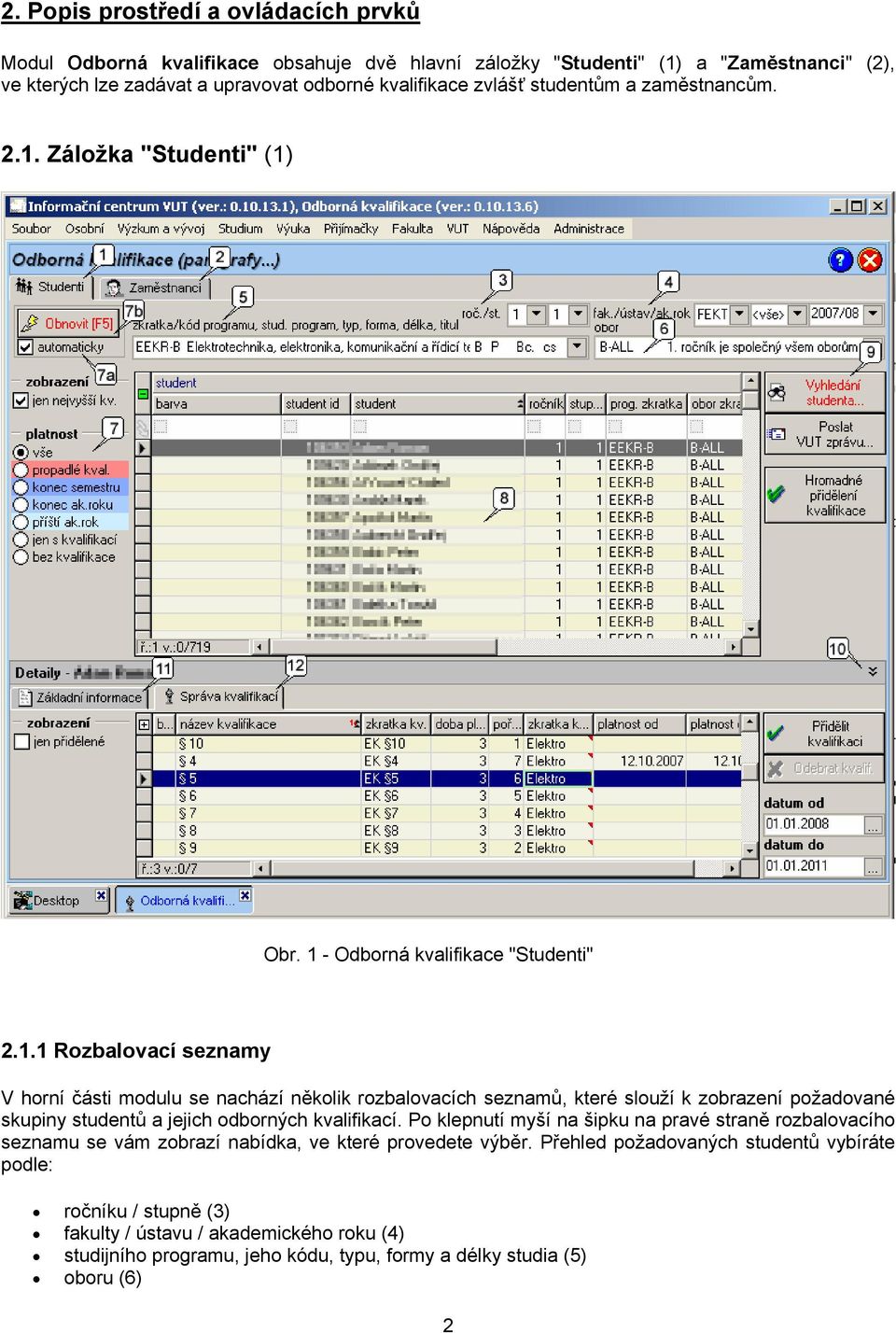This screenshot has height=1333, width=896.
Task: Open the Administrace menu
Action: click(589, 229)
